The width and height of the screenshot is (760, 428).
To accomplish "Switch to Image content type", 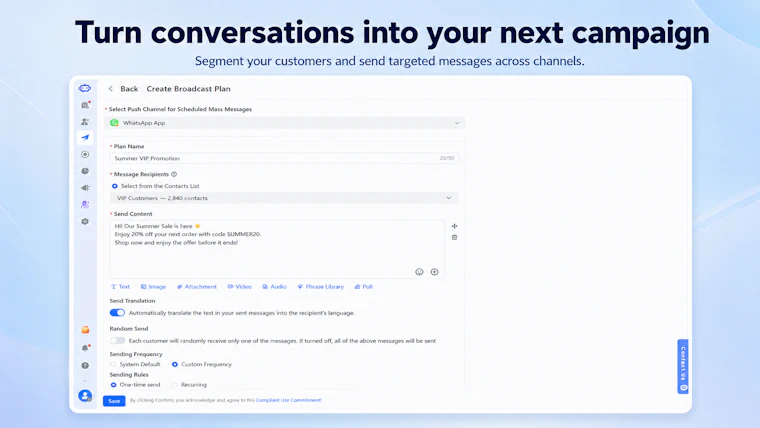I will click(x=154, y=287).
